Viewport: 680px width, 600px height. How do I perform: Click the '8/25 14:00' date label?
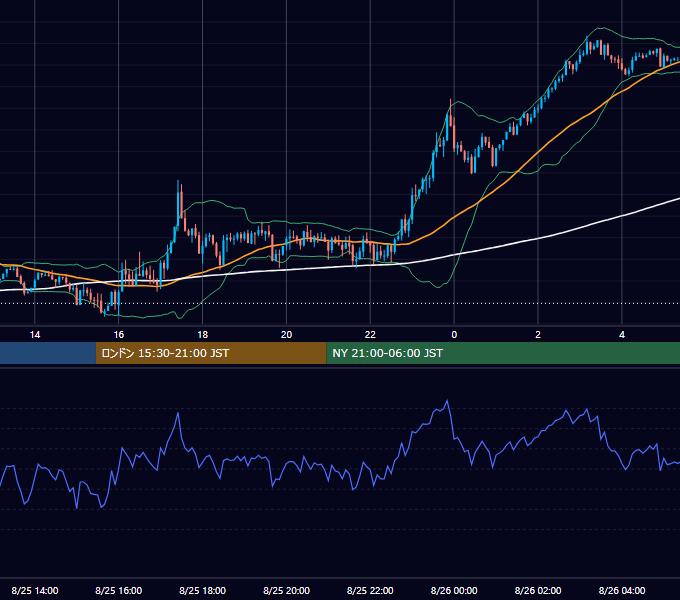(x=35, y=590)
